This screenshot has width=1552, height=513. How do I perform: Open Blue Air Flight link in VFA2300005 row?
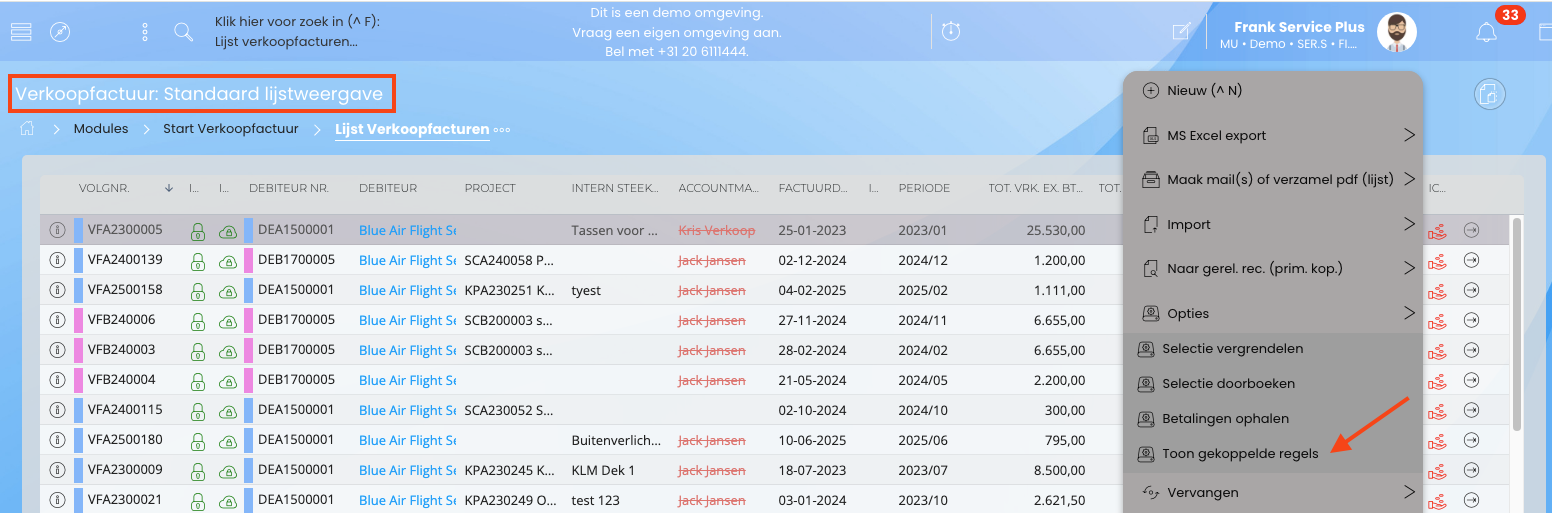407,230
